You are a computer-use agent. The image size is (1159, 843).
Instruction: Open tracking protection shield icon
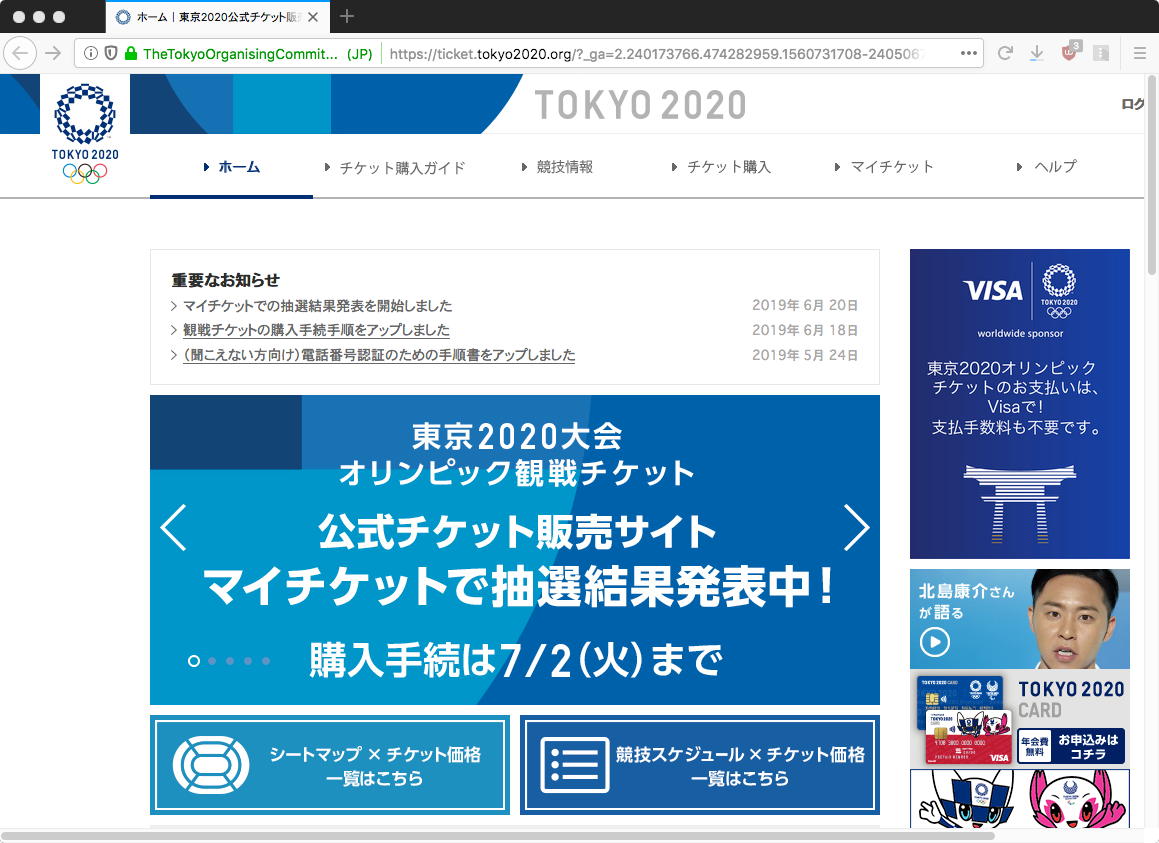[x=111, y=53]
